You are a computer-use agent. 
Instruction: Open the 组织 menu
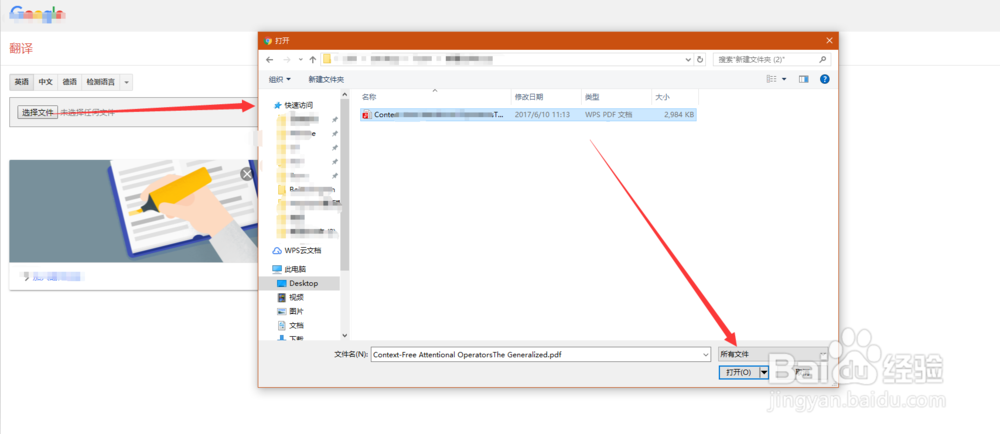coord(279,80)
